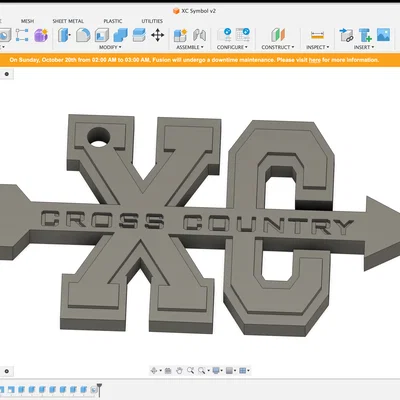Click the Configure table icon

point(243,35)
